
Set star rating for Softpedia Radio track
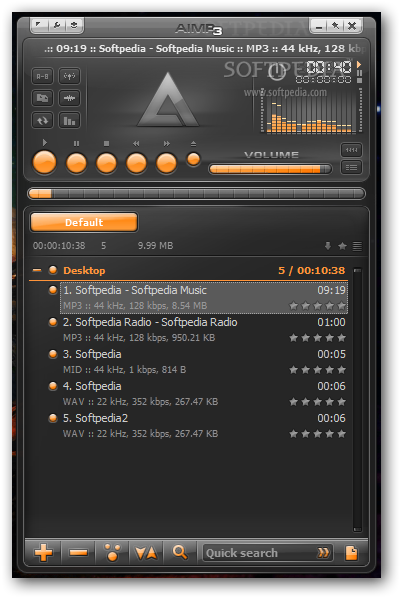coord(317,338)
